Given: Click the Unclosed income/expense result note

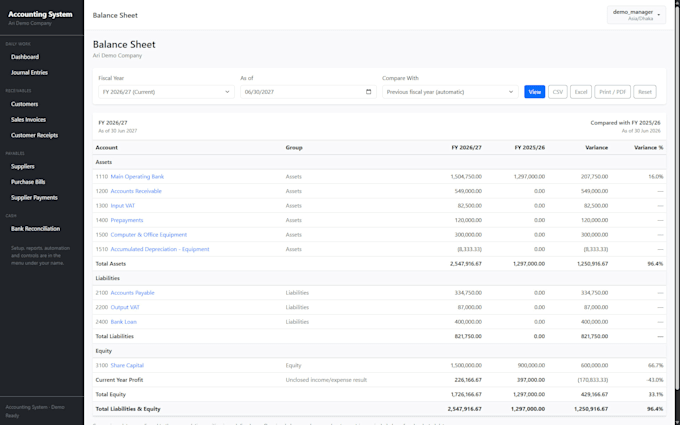Looking at the screenshot, I should pyautogui.click(x=326, y=380).
